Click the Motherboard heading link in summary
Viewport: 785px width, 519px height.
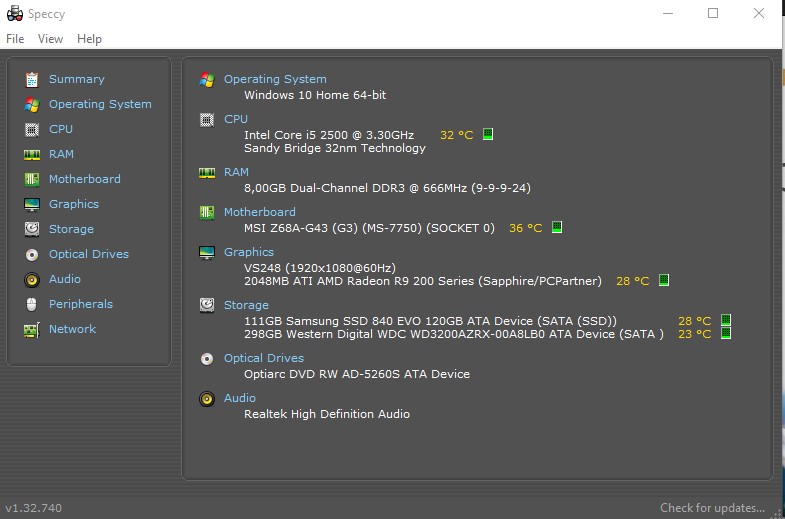click(x=259, y=212)
